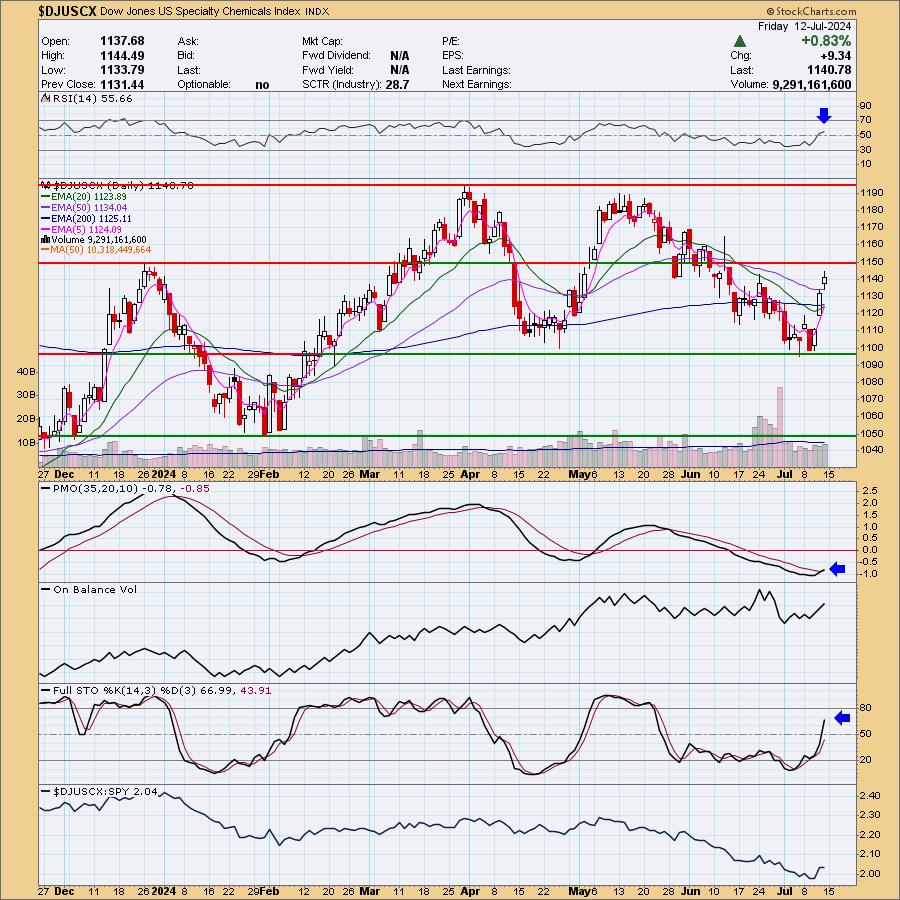This screenshot has height=900, width=900.
Task: Click the +0.83% percent change
Action: tap(826, 41)
